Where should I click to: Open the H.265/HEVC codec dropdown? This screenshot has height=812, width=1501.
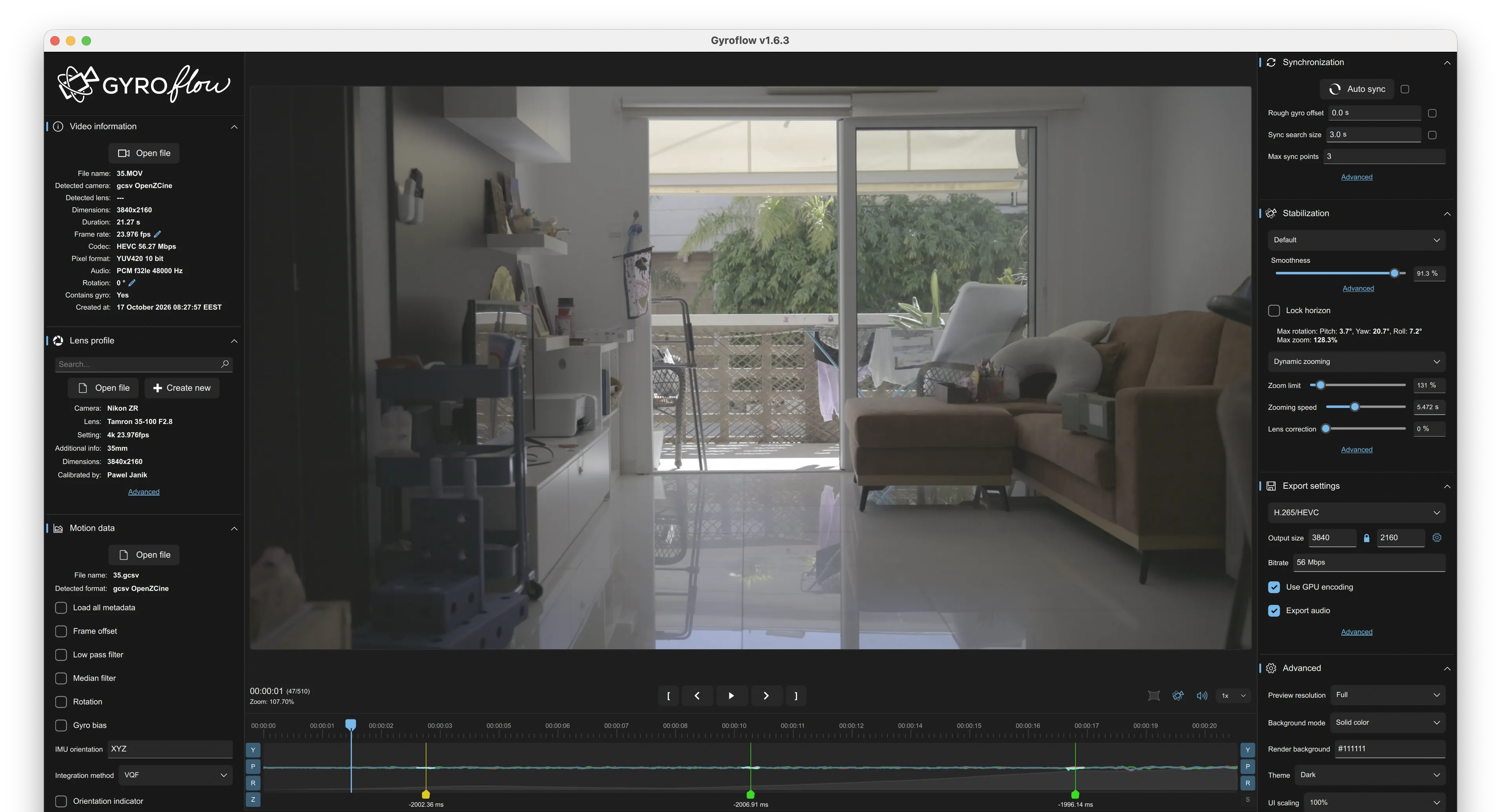pyautogui.click(x=1357, y=513)
